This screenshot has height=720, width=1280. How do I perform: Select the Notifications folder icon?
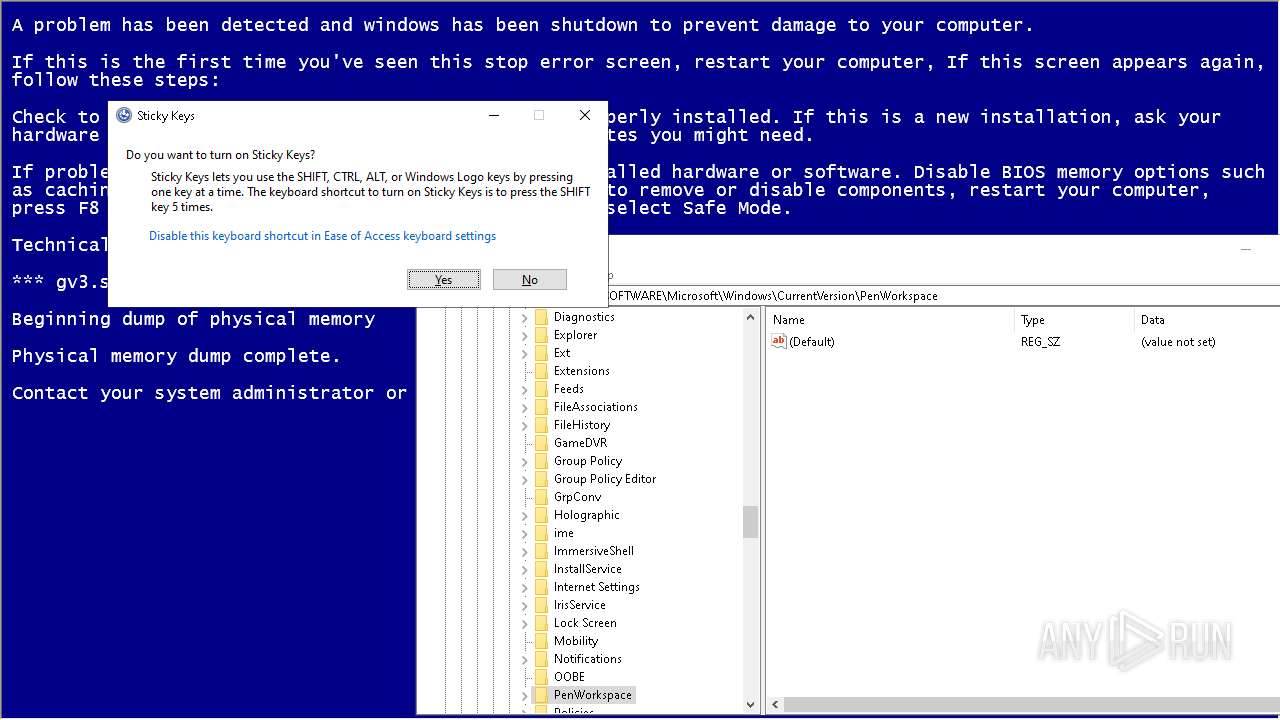point(541,659)
